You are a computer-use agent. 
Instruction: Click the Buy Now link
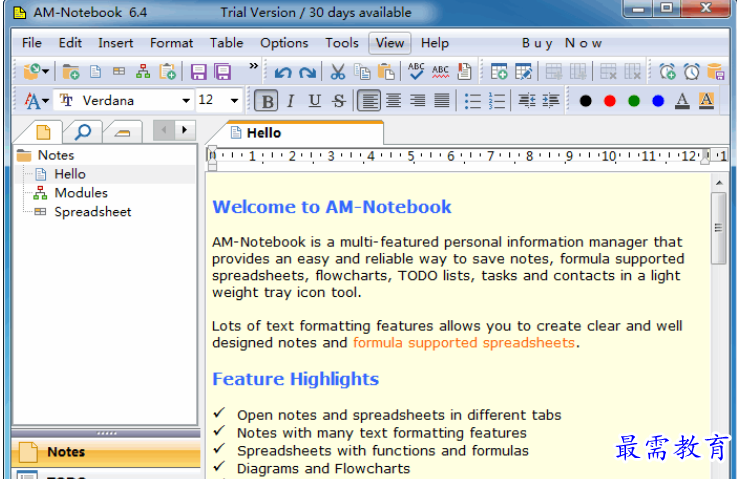(x=562, y=43)
